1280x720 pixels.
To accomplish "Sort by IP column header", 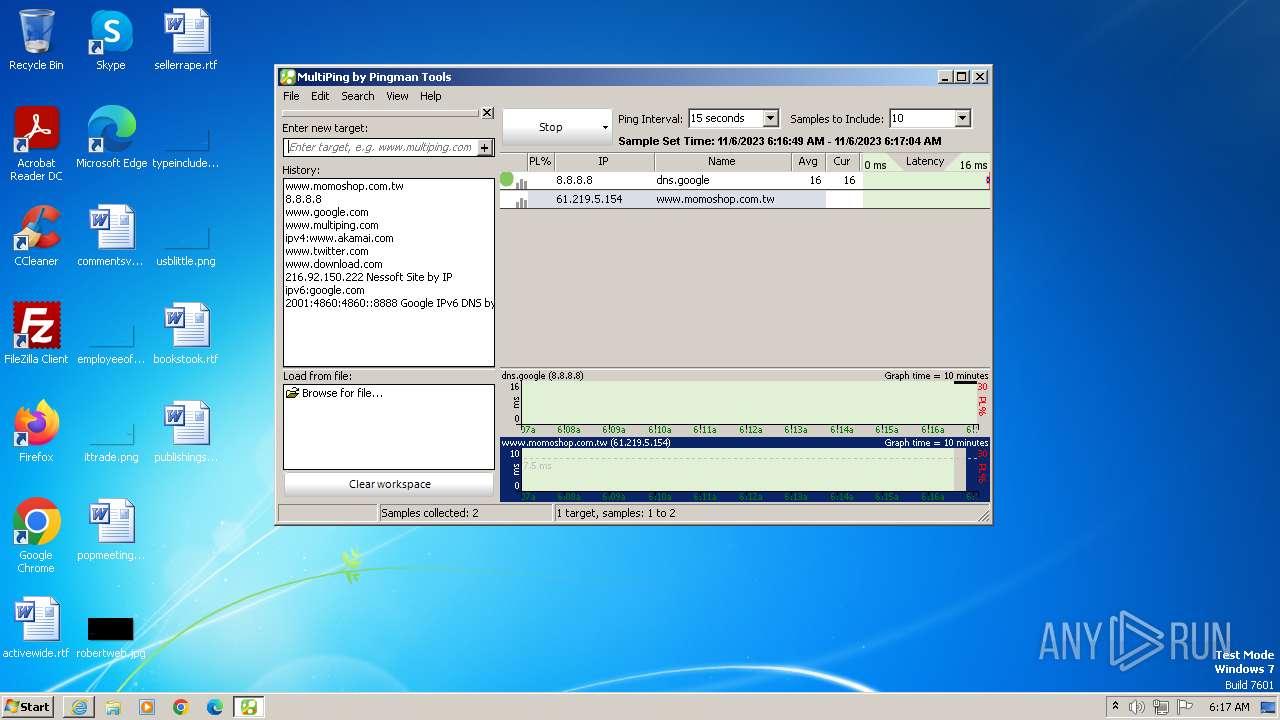I will (x=604, y=161).
